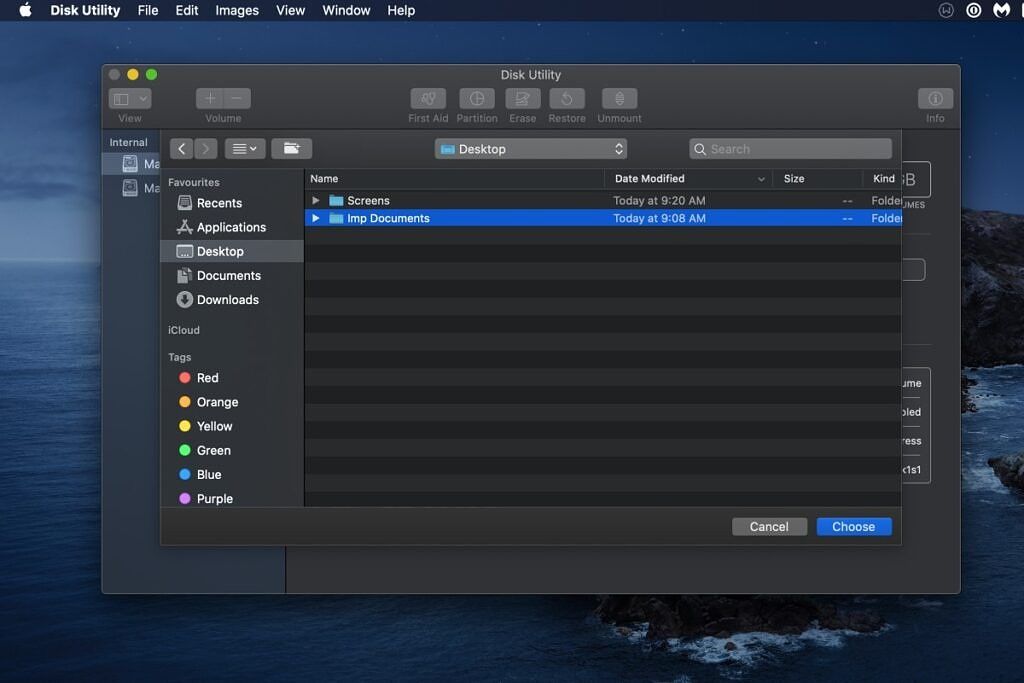
Task: Open the Images menu
Action: pyautogui.click(x=236, y=10)
